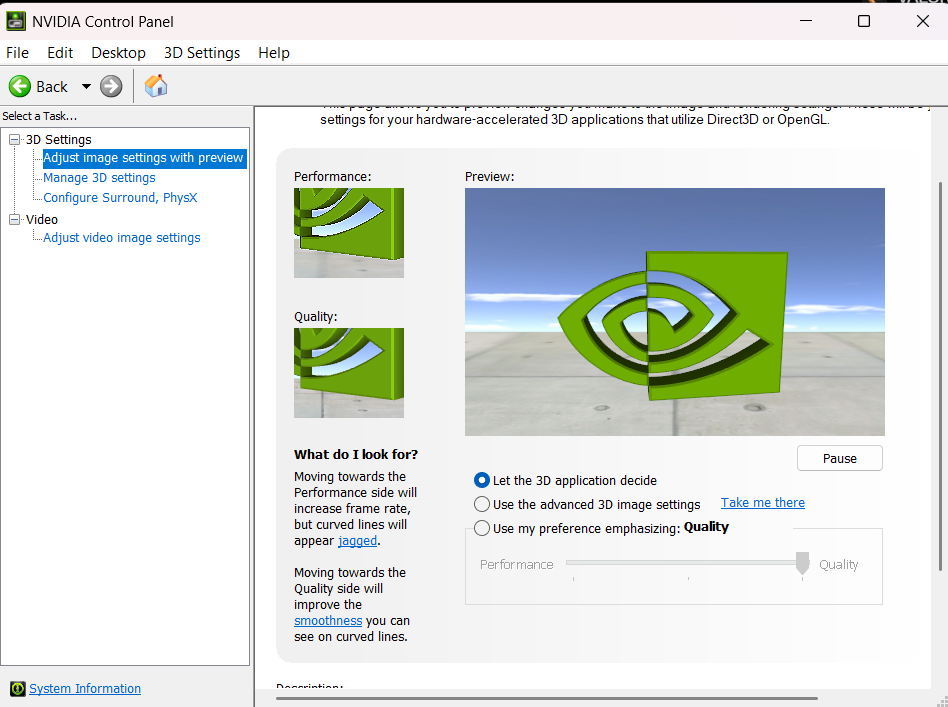Minimize the NVIDIA Control Panel window
The width and height of the screenshot is (948, 707).
(806, 21)
